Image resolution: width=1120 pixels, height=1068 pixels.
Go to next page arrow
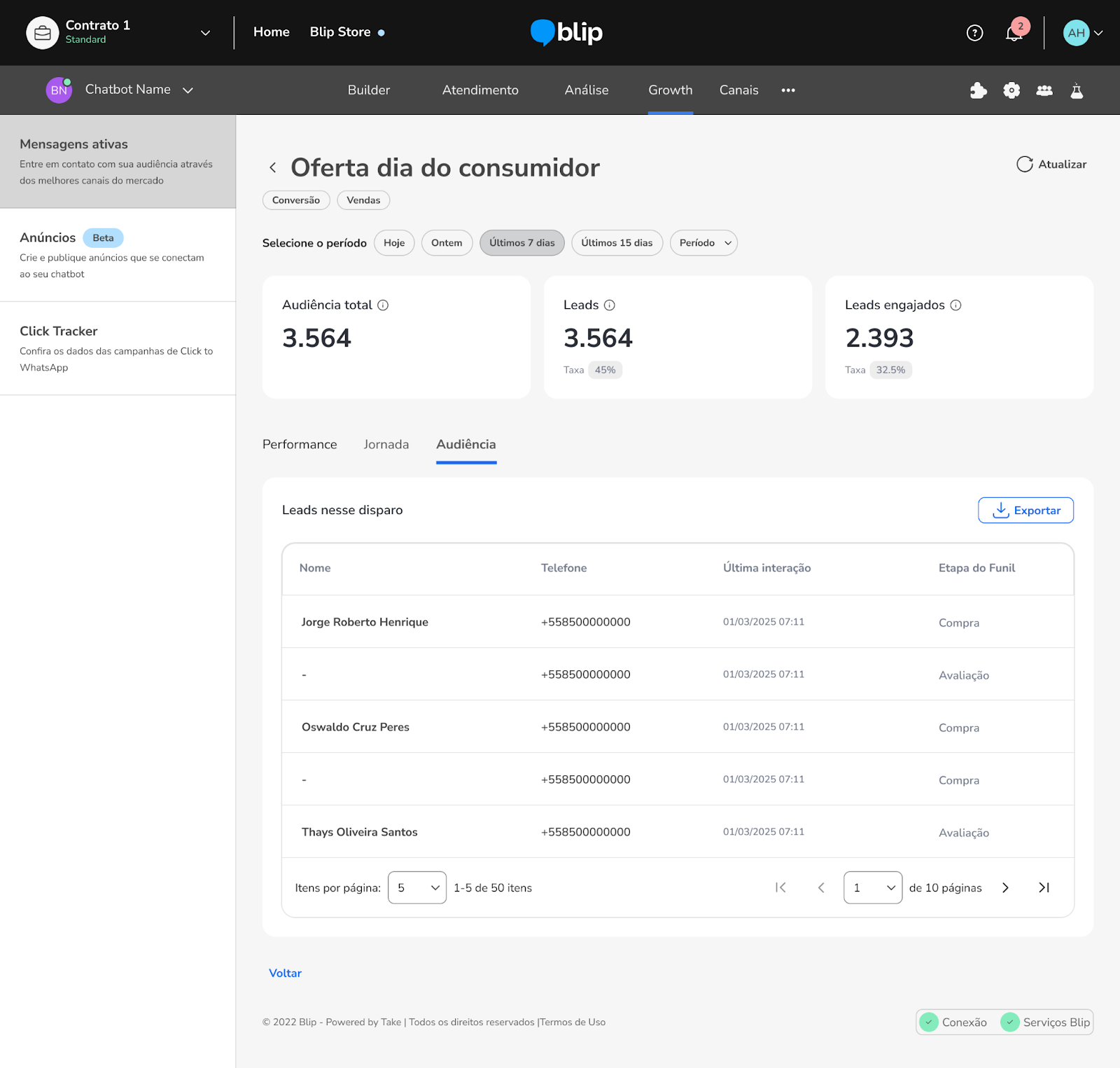(1005, 887)
